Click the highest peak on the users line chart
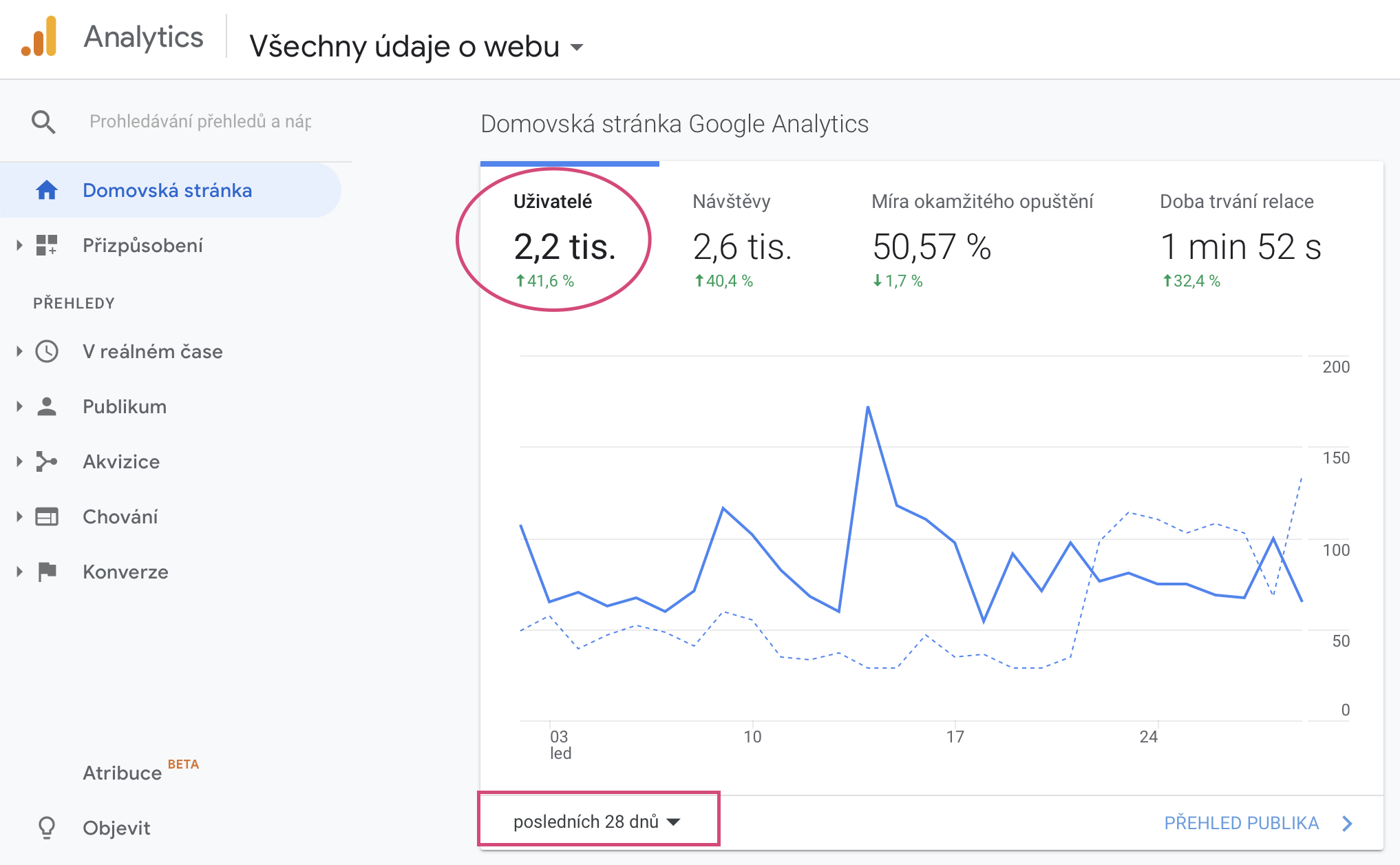1400x865 pixels. tap(868, 407)
